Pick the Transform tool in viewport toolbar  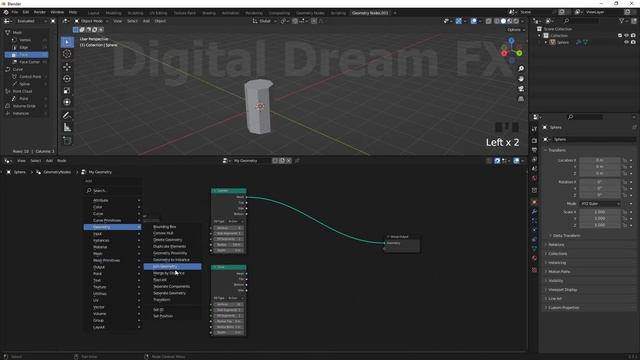[x=67, y=102]
